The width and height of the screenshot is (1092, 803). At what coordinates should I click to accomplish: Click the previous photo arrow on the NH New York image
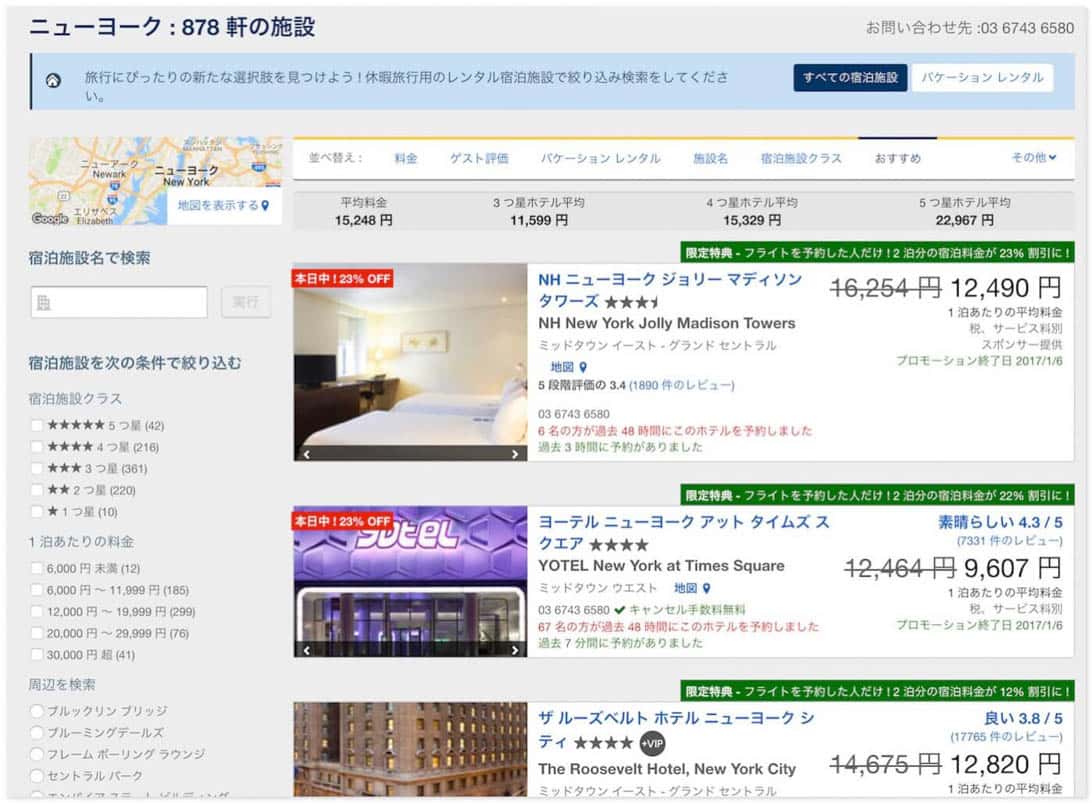tap(306, 454)
